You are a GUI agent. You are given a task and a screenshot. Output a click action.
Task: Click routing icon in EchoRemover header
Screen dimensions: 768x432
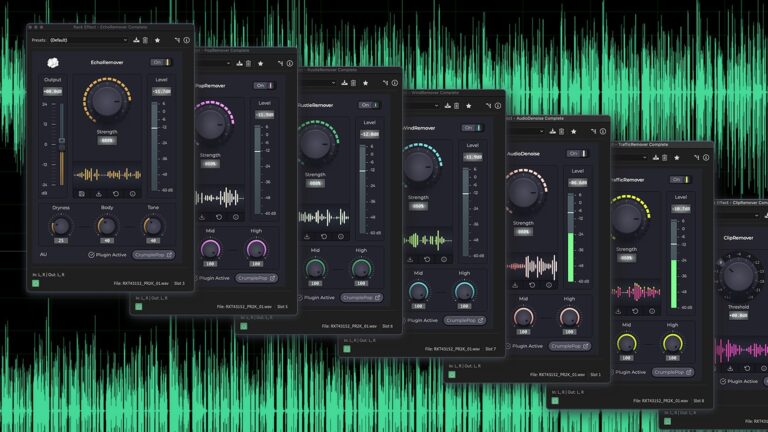click(177, 40)
